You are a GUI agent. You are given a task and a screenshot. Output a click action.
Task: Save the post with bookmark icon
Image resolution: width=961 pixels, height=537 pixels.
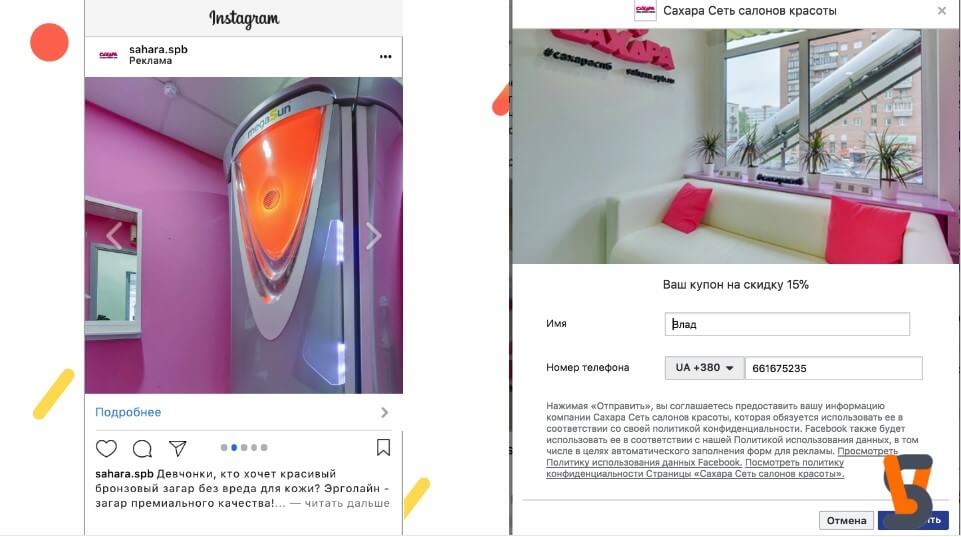pyautogui.click(x=383, y=448)
